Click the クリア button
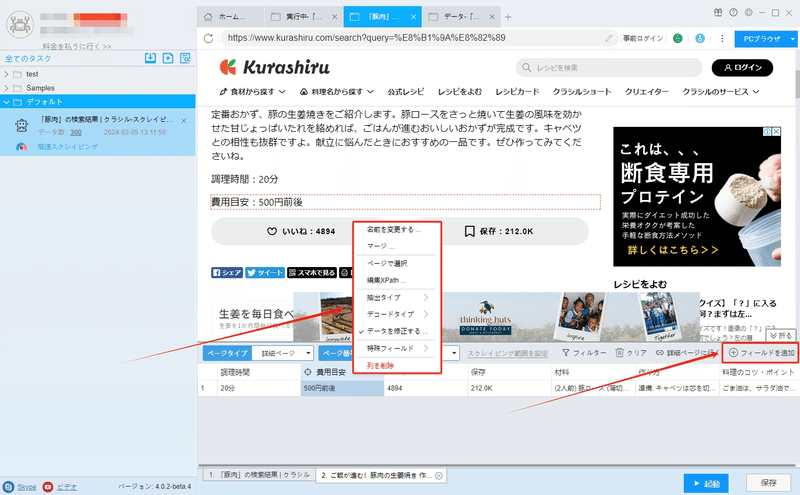Viewport: 800px width, 495px height. [631, 353]
